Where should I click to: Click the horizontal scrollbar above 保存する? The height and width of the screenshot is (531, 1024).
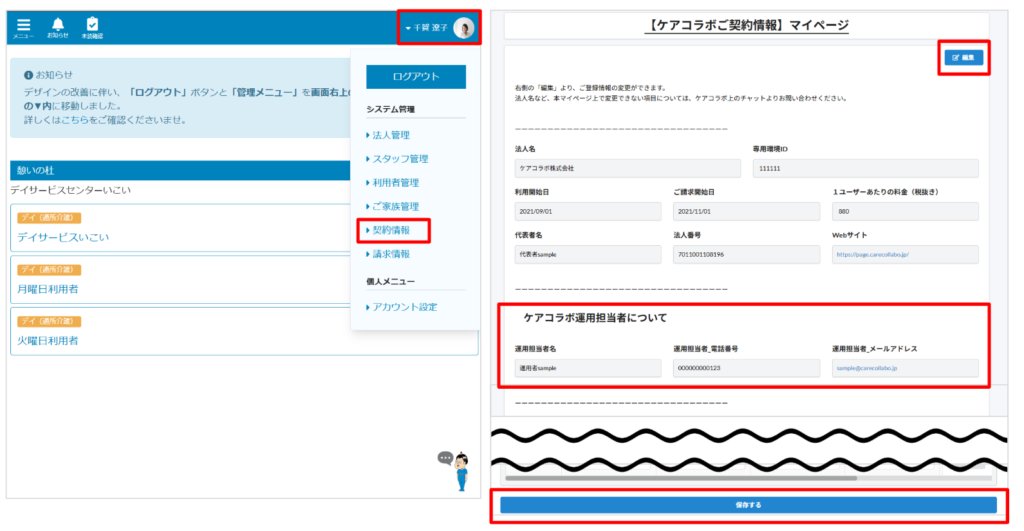pyautogui.click(x=680, y=478)
